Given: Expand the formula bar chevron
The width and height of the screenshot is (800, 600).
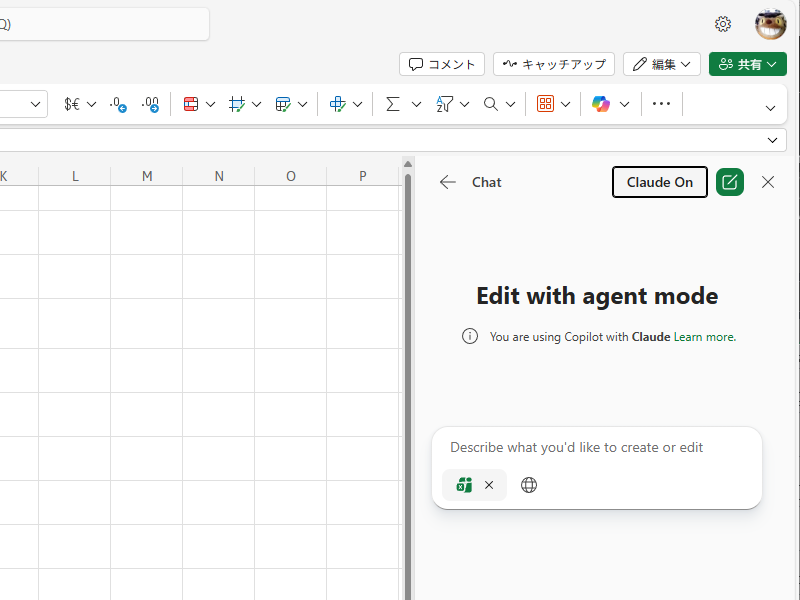Looking at the screenshot, I should [772, 140].
